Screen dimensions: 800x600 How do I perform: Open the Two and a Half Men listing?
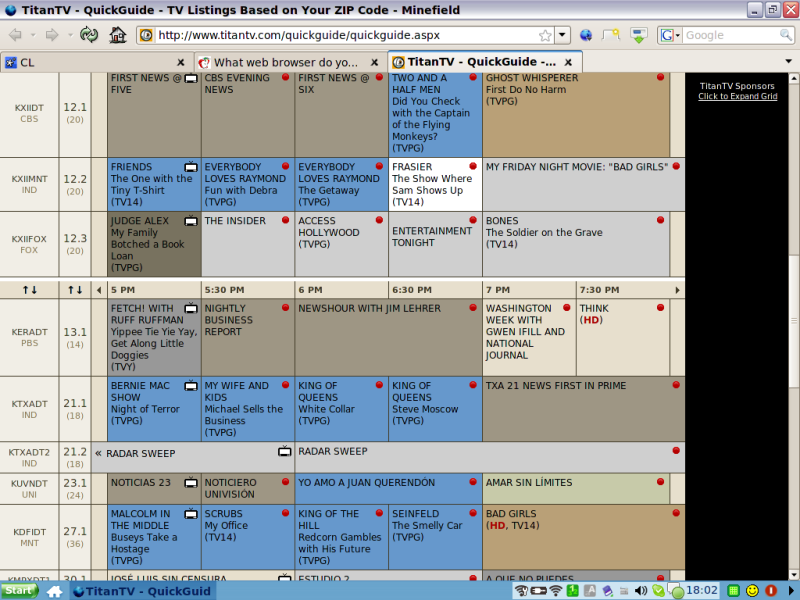(x=435, y=115)
